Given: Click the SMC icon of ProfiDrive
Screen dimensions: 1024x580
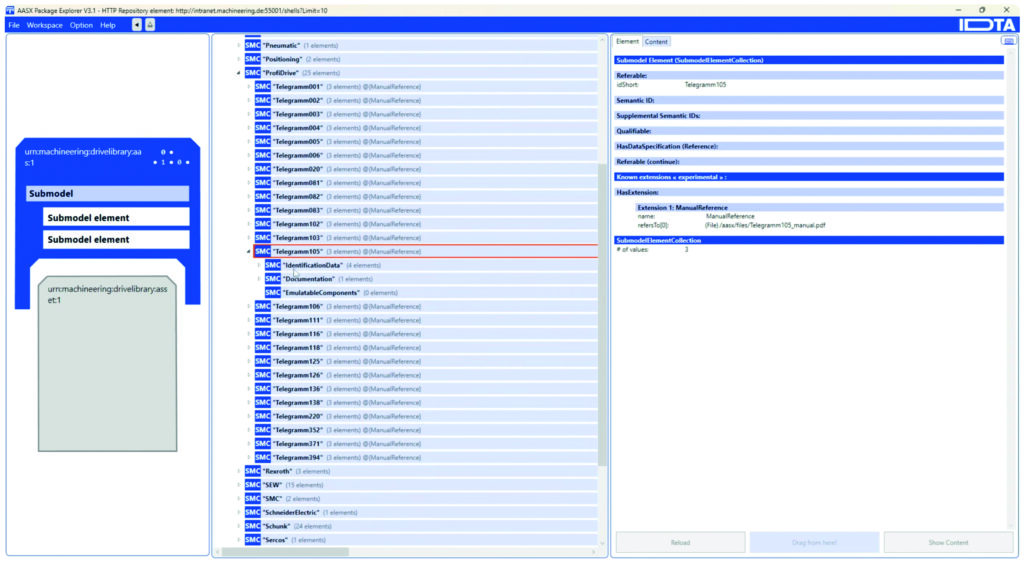Looking at the screenshot, I should (252, 72).
